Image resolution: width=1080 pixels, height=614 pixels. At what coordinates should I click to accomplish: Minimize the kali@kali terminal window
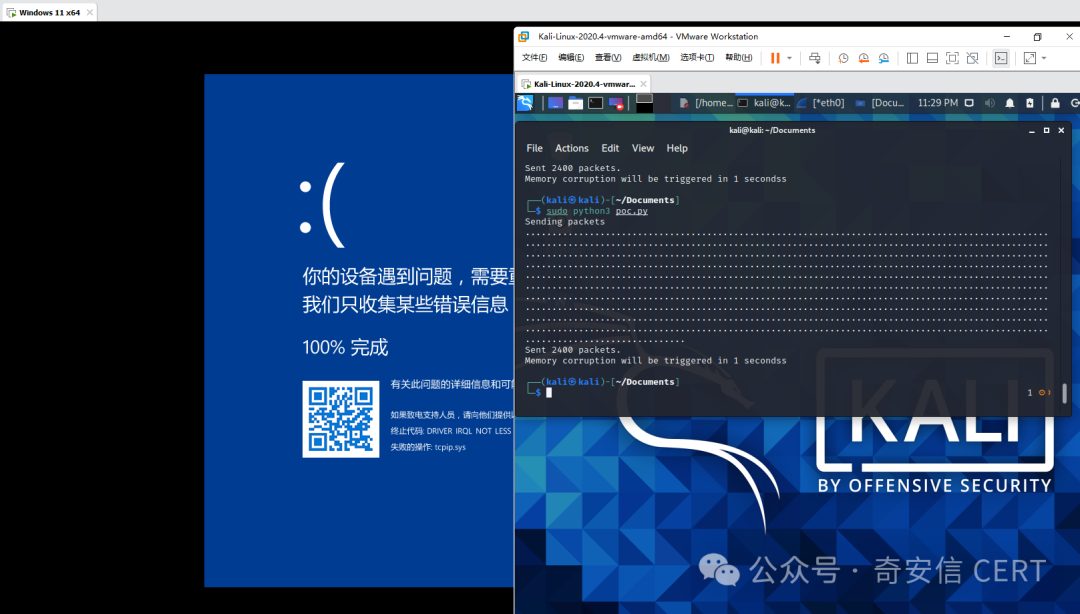(x=1032, y=130)
